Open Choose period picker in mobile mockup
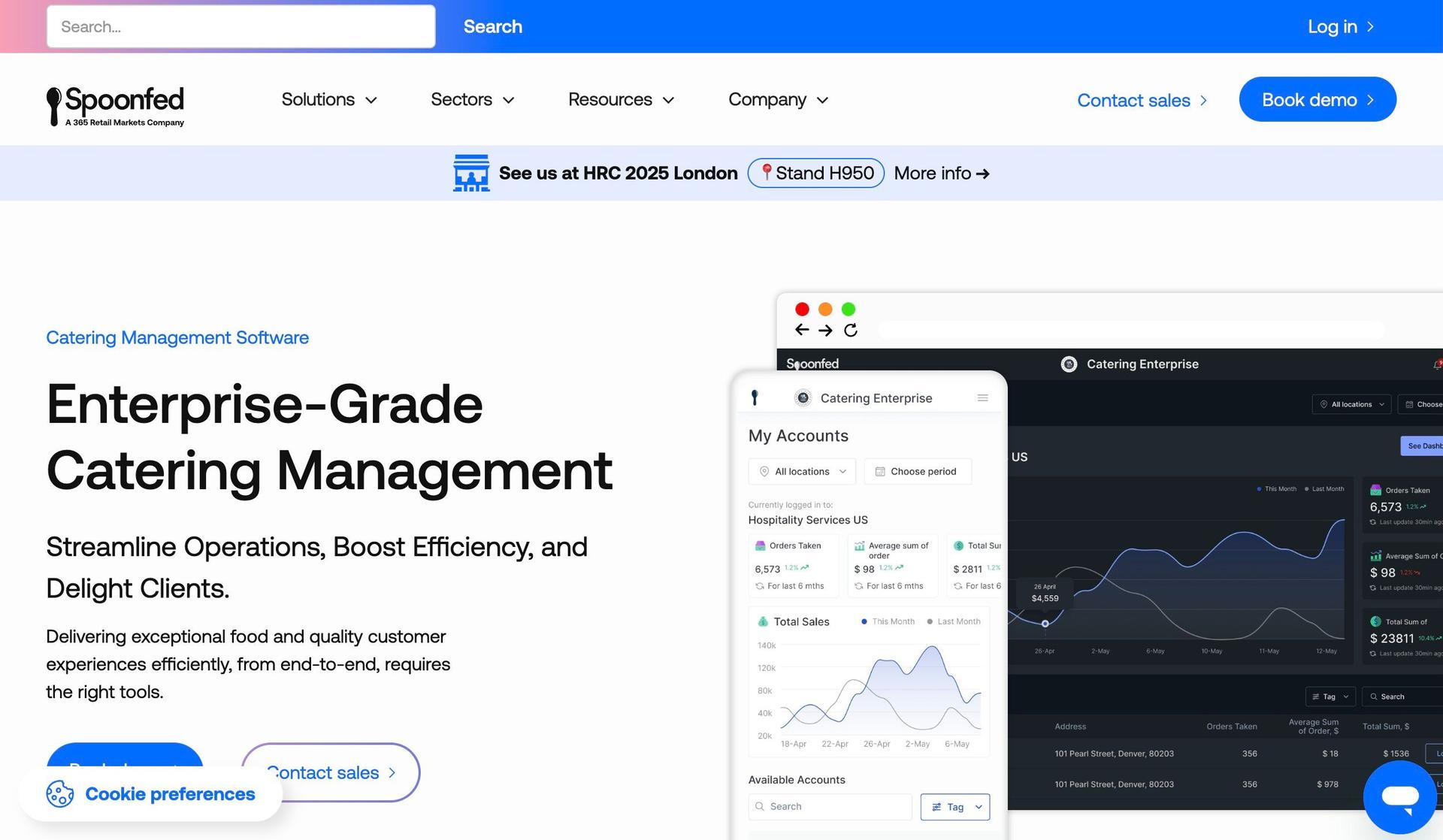 pyautogui.click(x=918, y=471)
